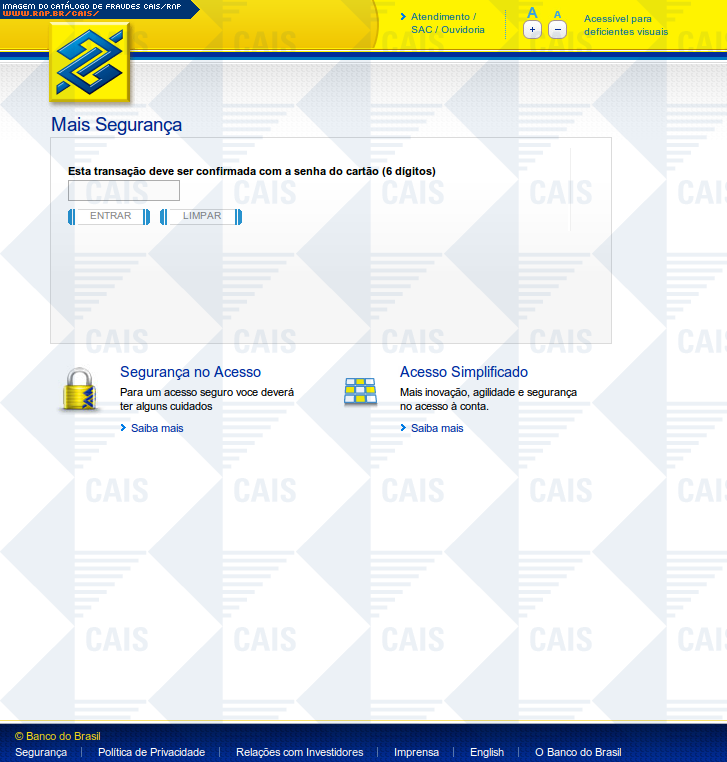Open Acessível para deficientes visuais link
This screenshot has height=762, width=727.
(625, 25)
